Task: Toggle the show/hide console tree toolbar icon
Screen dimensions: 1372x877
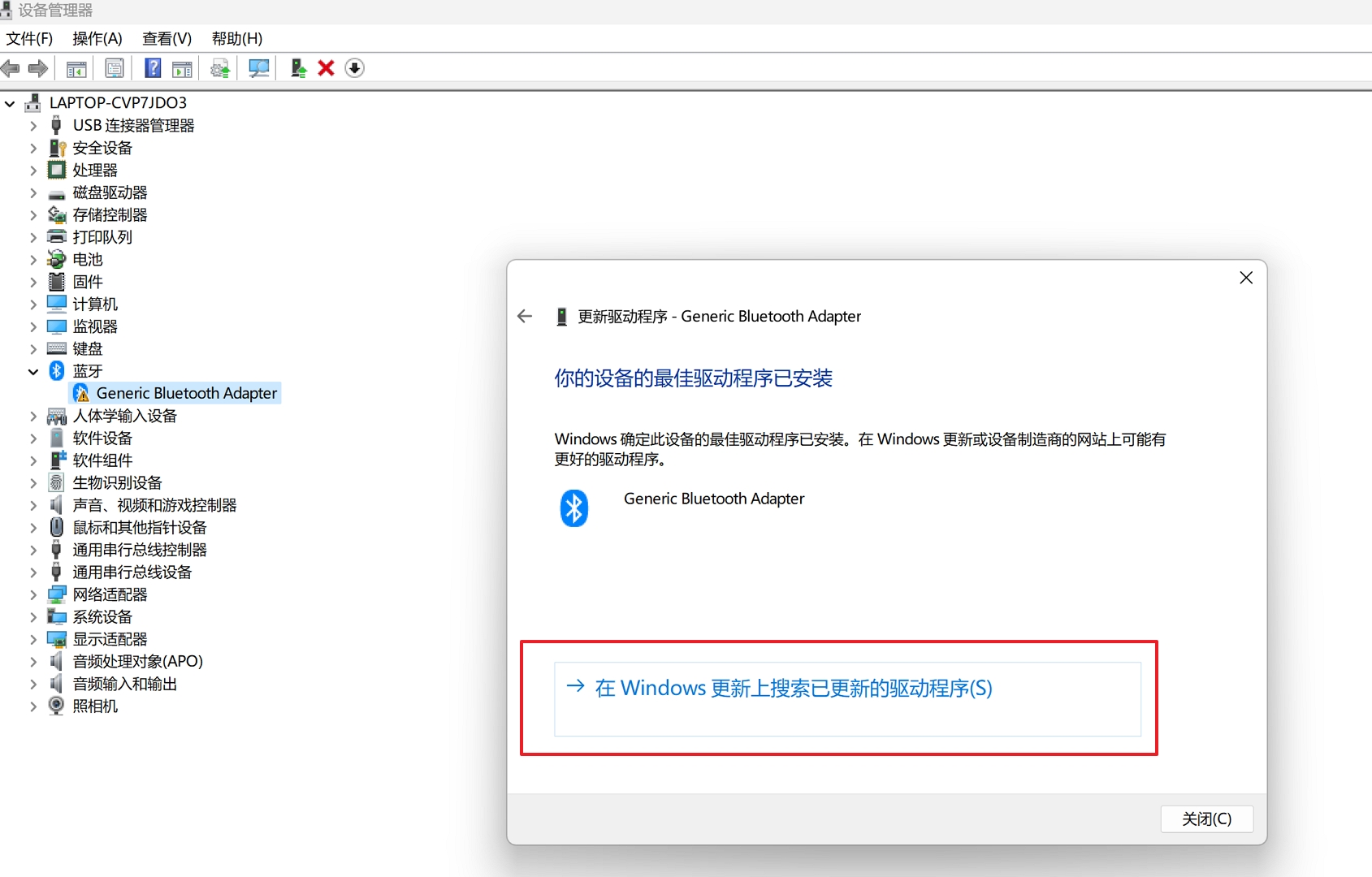Action: click(x=76, y=69)
